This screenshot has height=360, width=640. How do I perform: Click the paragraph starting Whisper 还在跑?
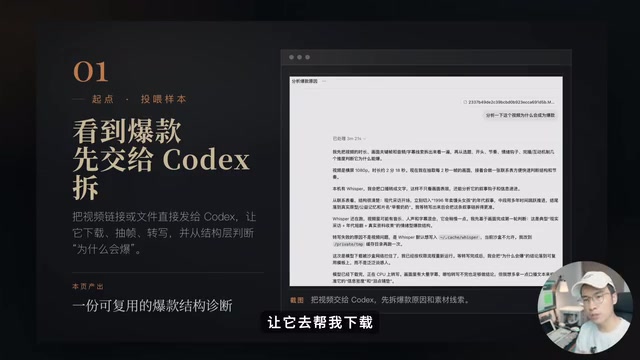445,222
